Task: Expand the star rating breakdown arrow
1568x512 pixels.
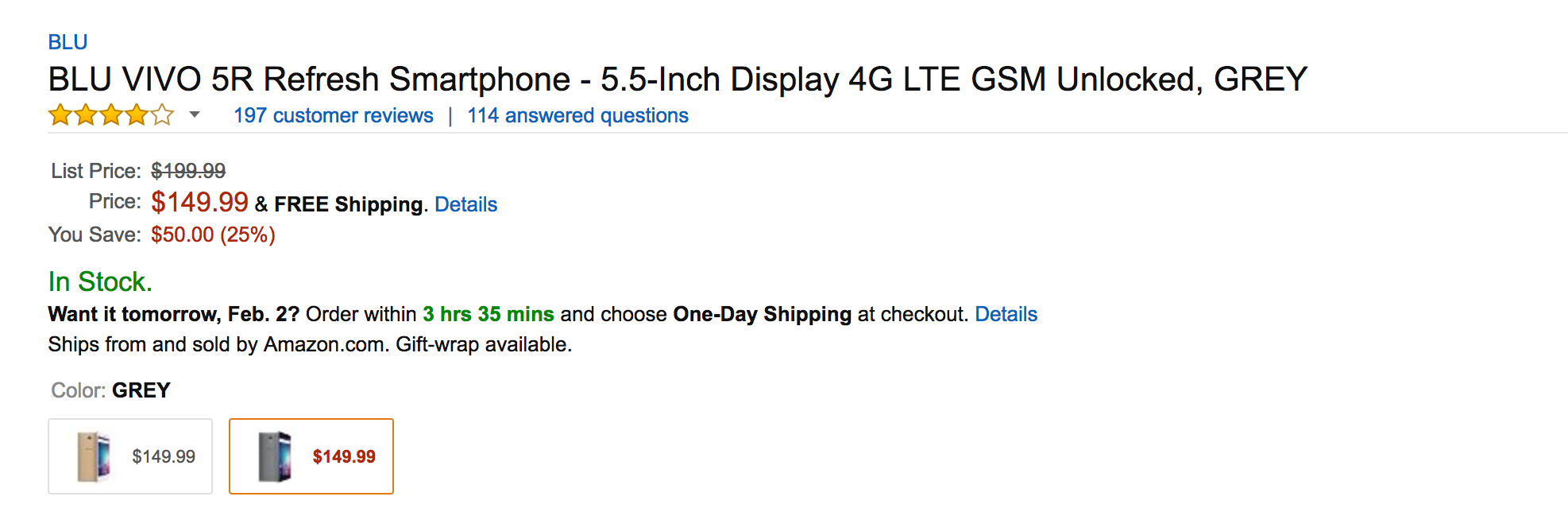Action: [195, 115]
